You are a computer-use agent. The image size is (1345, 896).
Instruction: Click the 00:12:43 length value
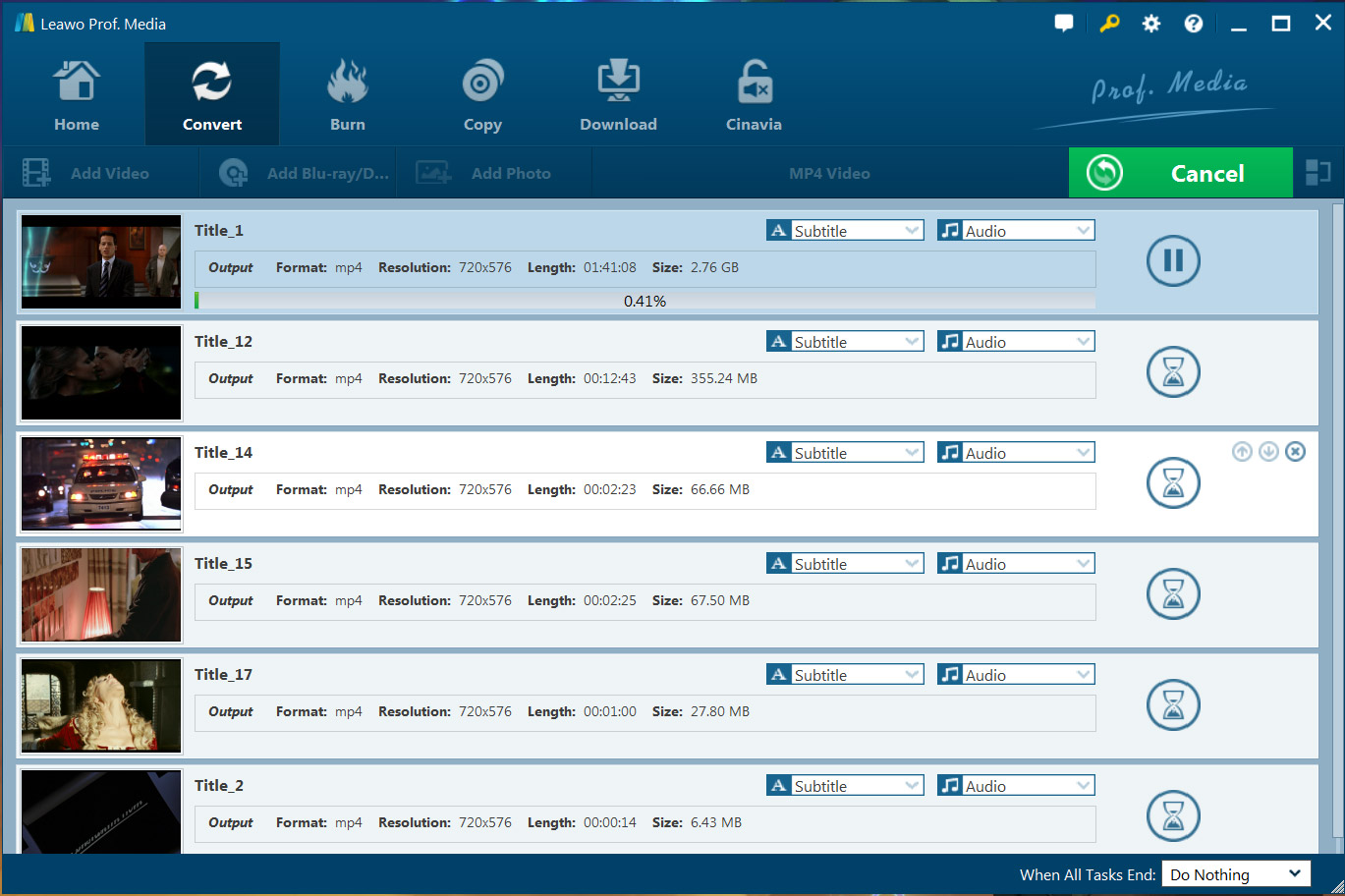[x=609, y=378]
